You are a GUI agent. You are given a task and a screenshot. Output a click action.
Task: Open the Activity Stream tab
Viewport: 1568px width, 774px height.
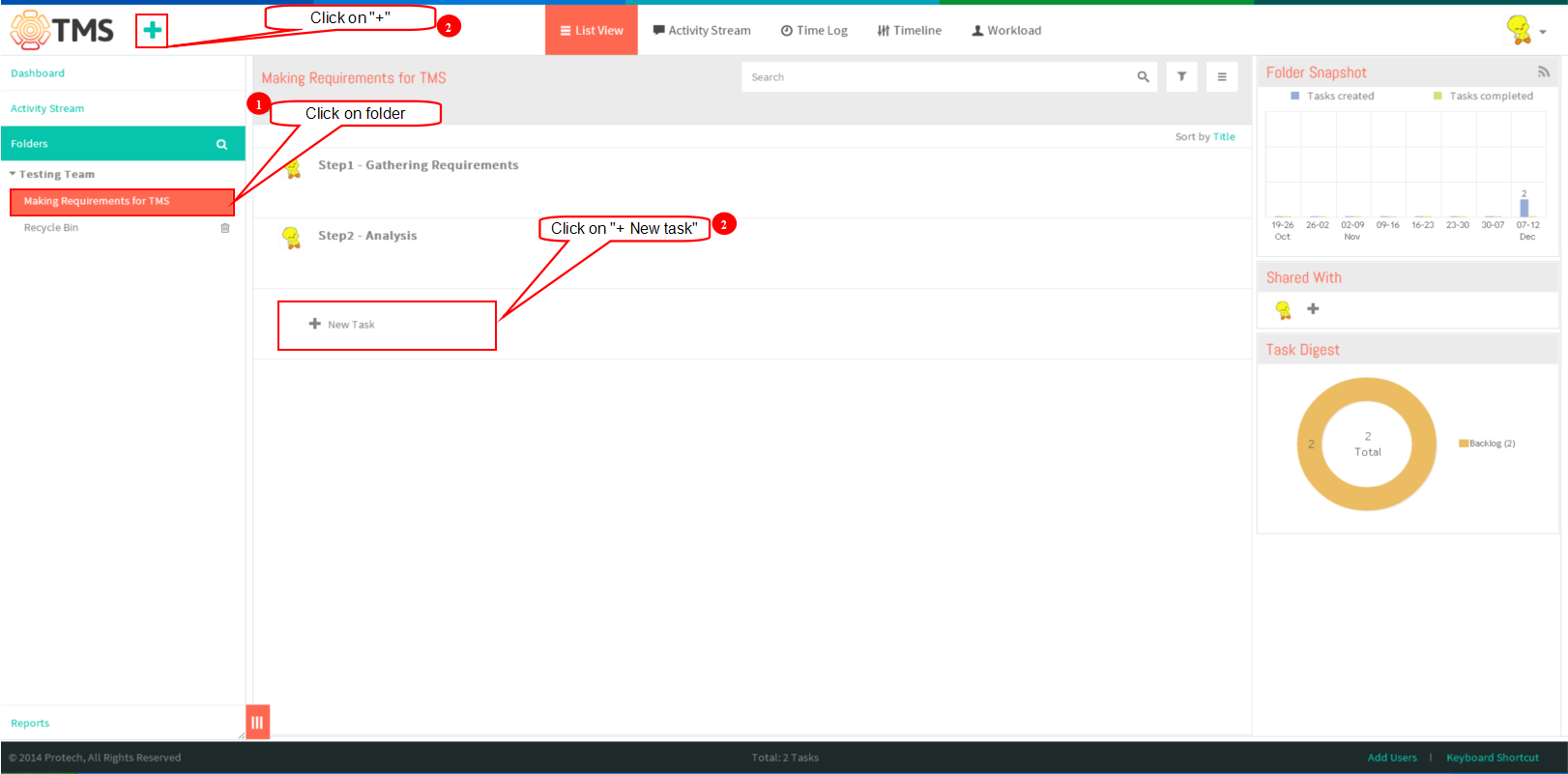pyautogui.click(x=702, y=31)
